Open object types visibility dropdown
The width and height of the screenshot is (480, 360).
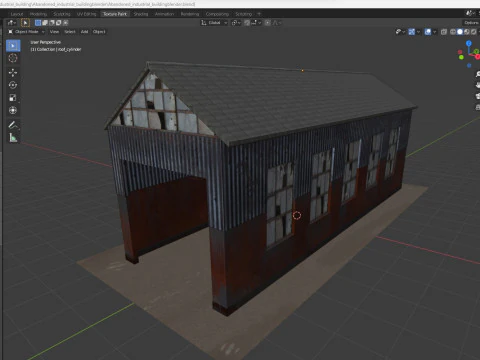point(400,32)
